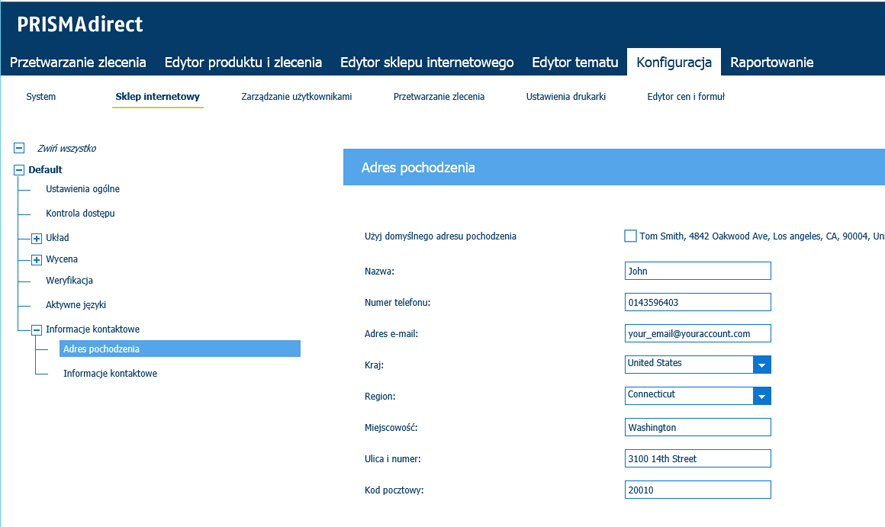
Task: Click the Kraj: label
Action: tap(374, 365)
